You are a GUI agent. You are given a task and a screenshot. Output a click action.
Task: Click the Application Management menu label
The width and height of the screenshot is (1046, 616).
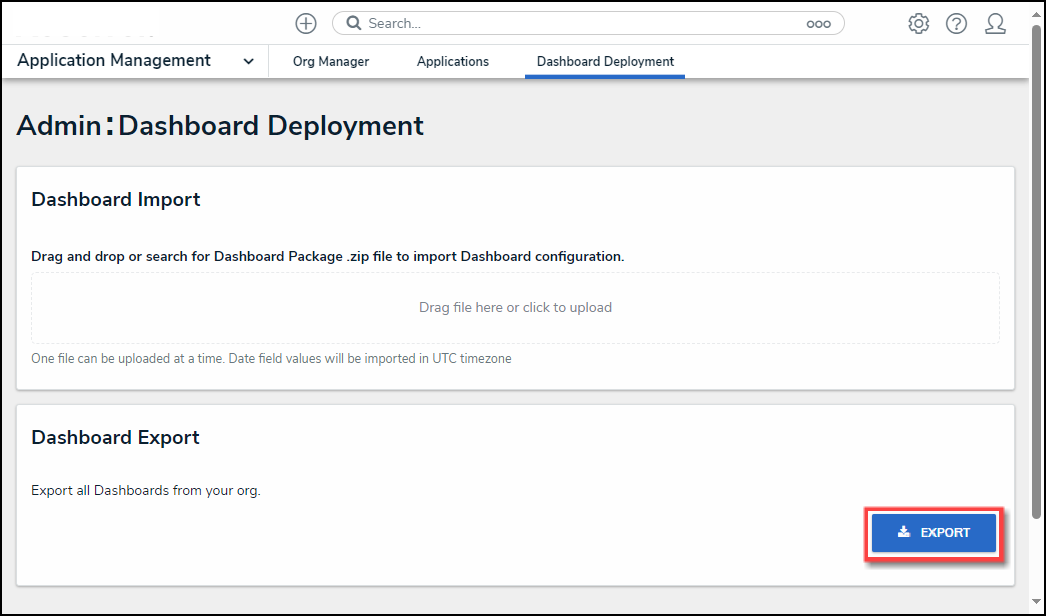click(114, 61)
